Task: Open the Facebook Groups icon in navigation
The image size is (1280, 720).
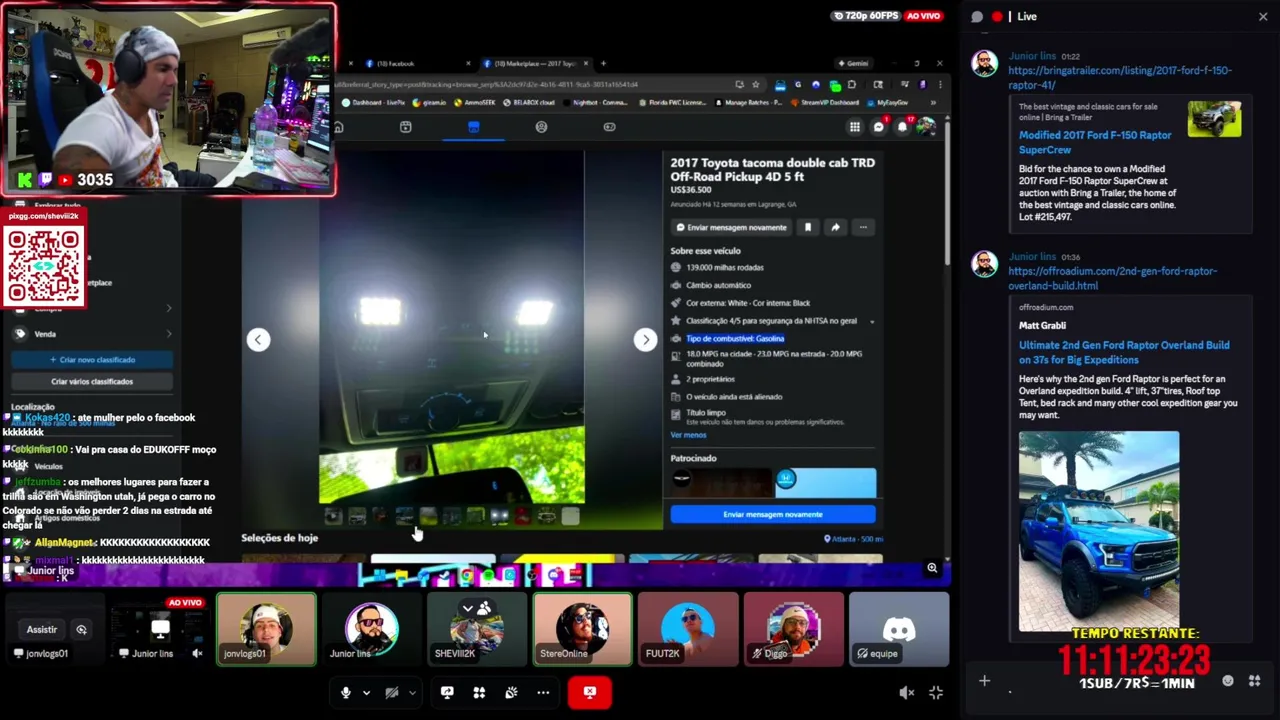Action: coord(541,127)
